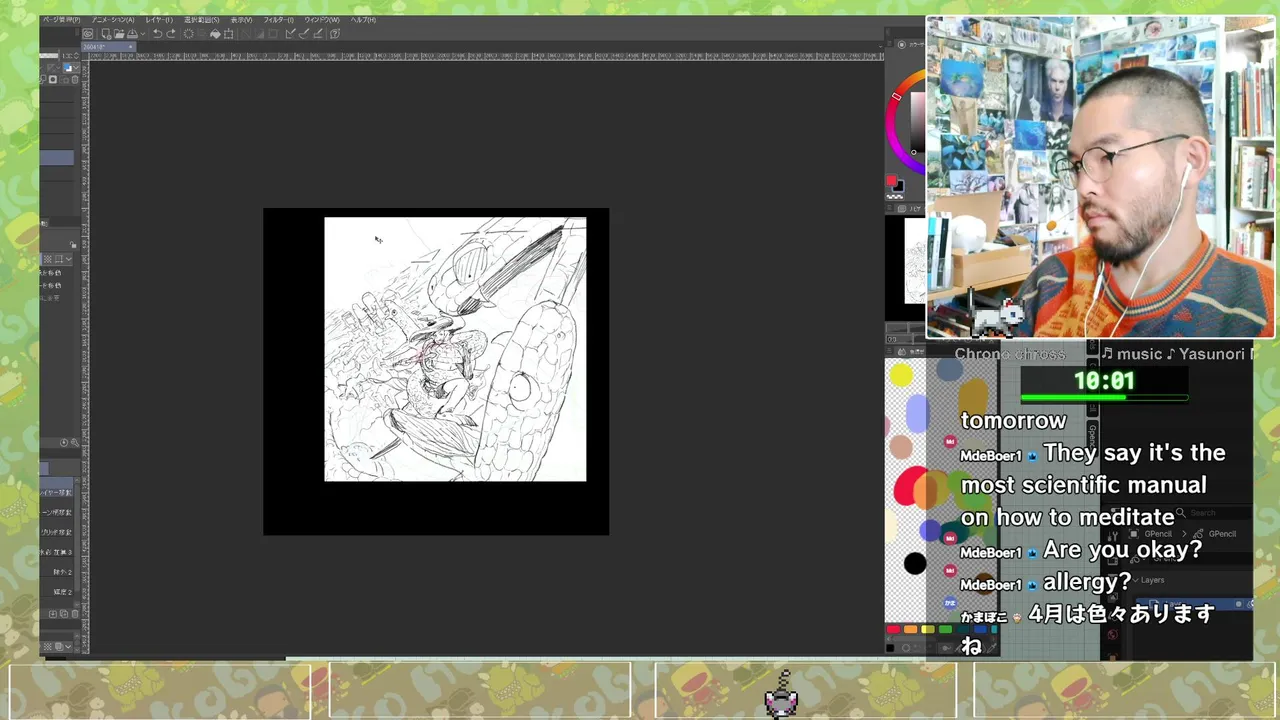Click the right GPencil breadcrumb in background window
The image size is (1280, 720).
1215,534
